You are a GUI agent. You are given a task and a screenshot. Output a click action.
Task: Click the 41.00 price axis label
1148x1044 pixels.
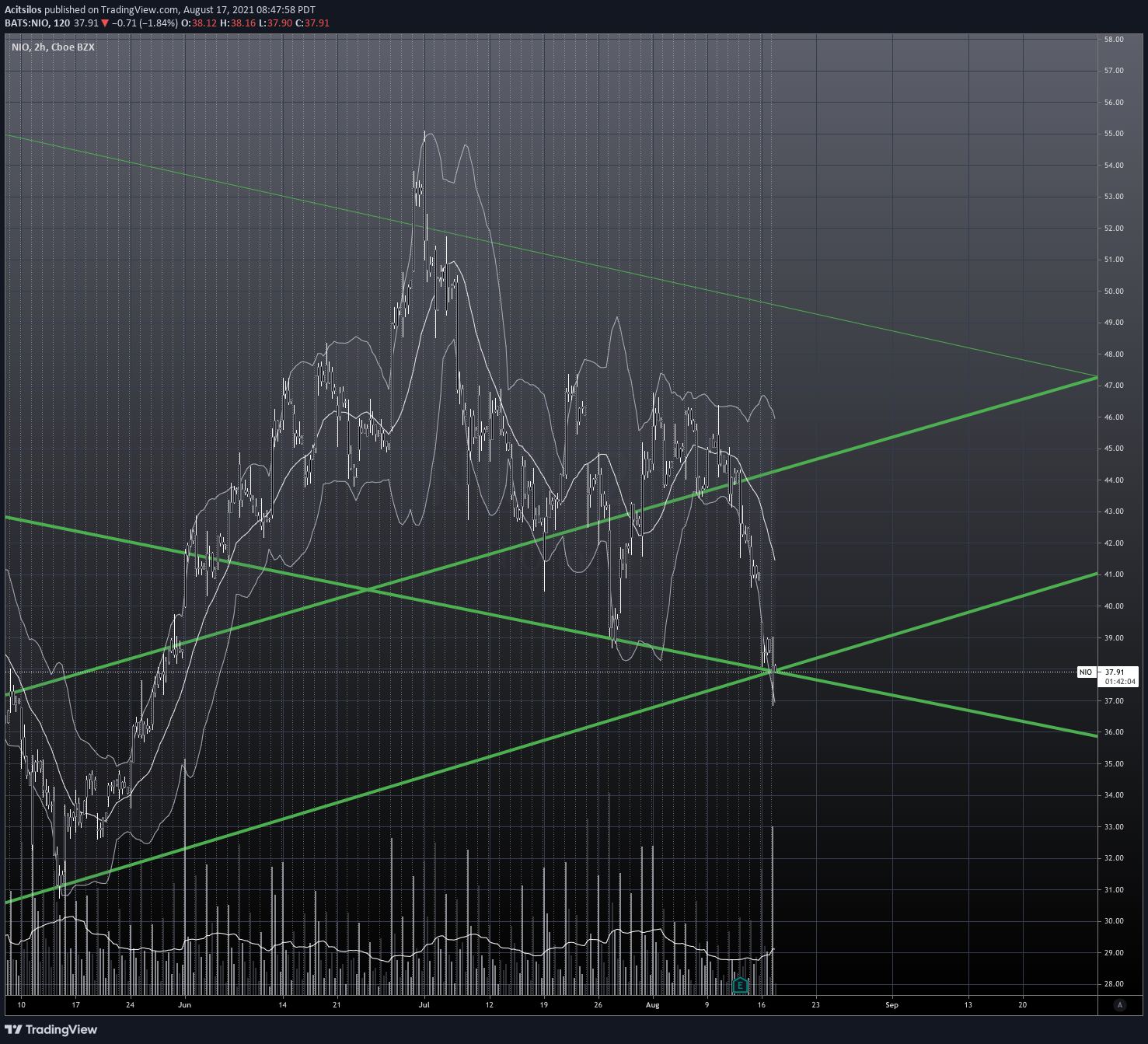1114,574
